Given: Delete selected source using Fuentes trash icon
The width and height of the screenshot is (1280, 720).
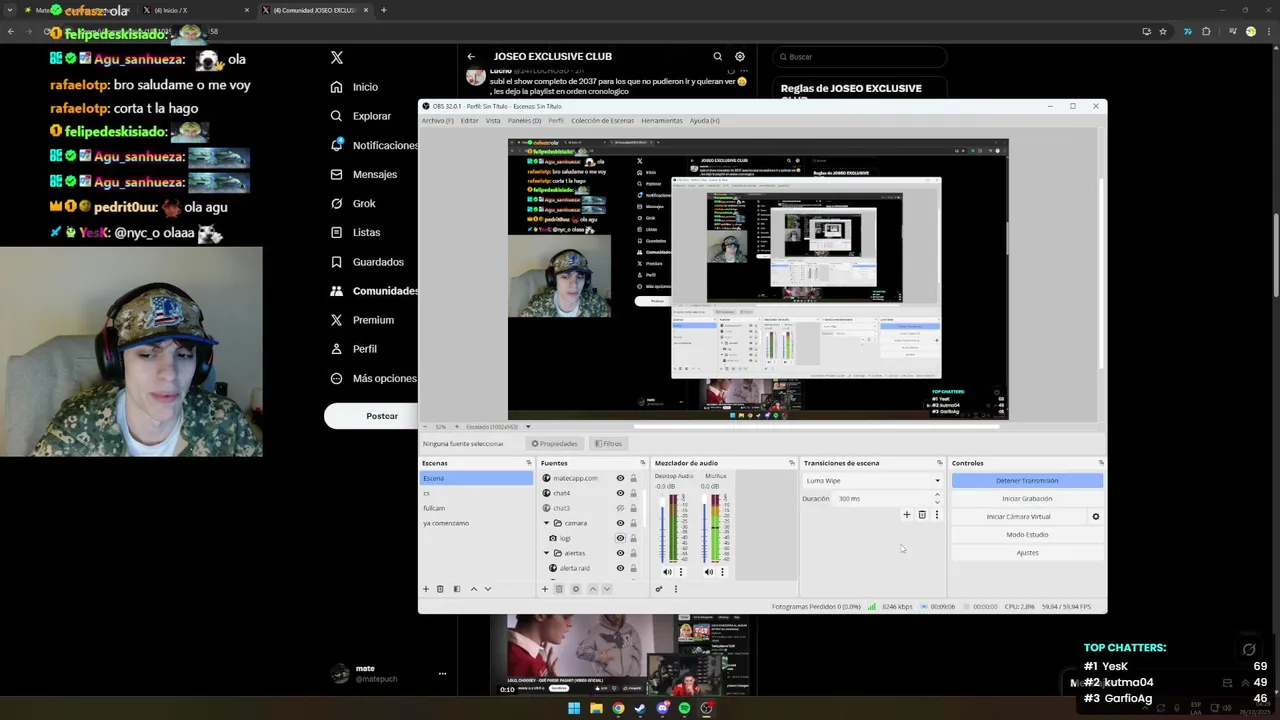Looking at the screenshot, I should [x=559, y=589].
